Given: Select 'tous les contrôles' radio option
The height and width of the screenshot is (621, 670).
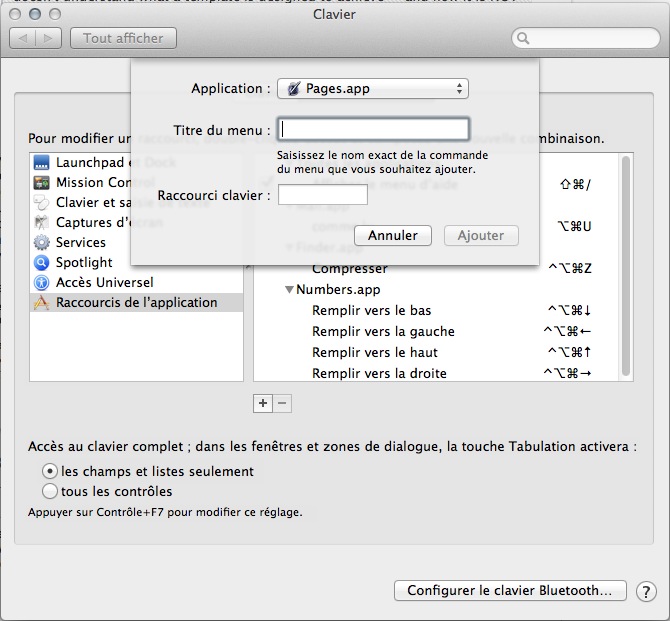Looking at the screenshot, I should 50,491.
